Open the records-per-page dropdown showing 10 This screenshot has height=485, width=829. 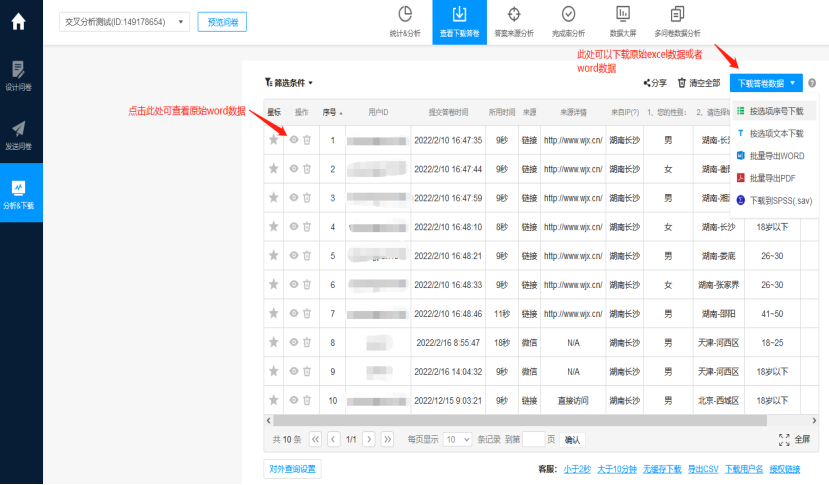click(457, 440)
